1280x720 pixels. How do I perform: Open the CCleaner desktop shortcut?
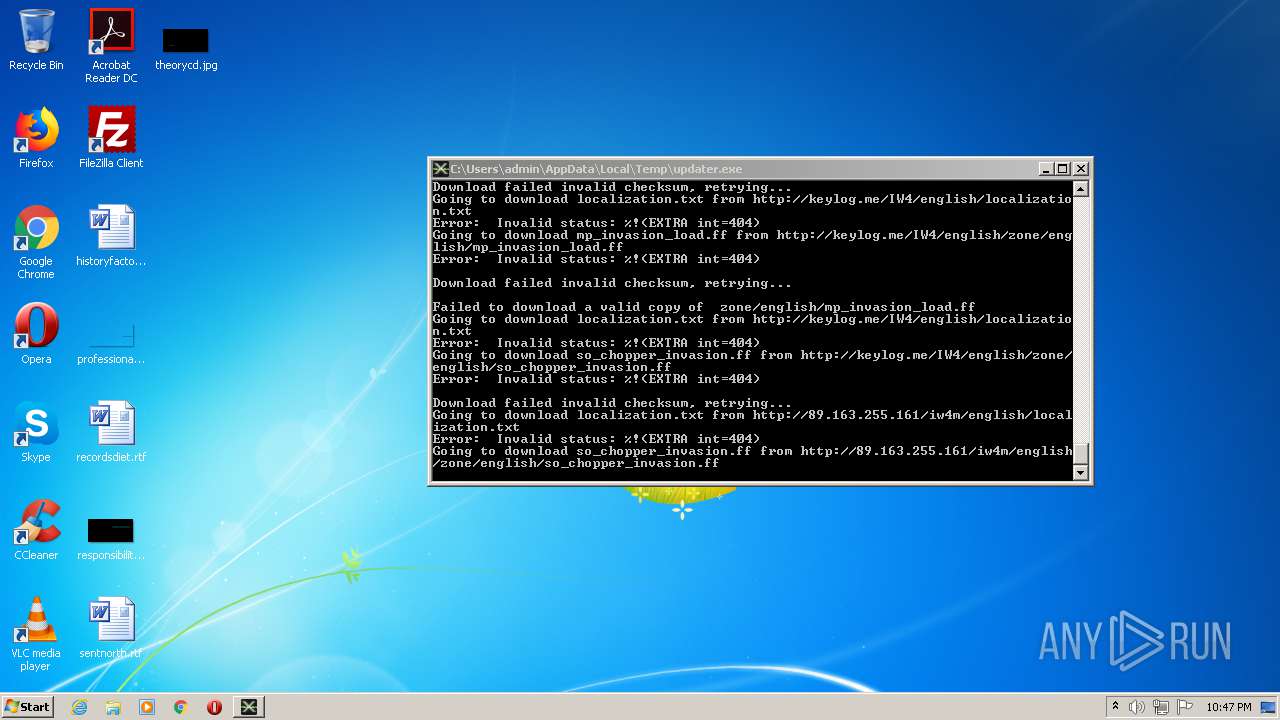tap(36, 530)
